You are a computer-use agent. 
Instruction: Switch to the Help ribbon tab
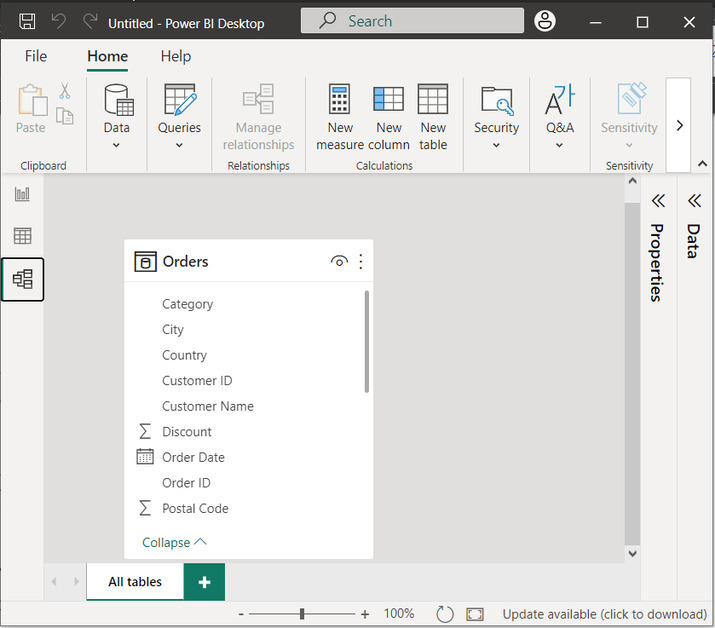point(176,56)
